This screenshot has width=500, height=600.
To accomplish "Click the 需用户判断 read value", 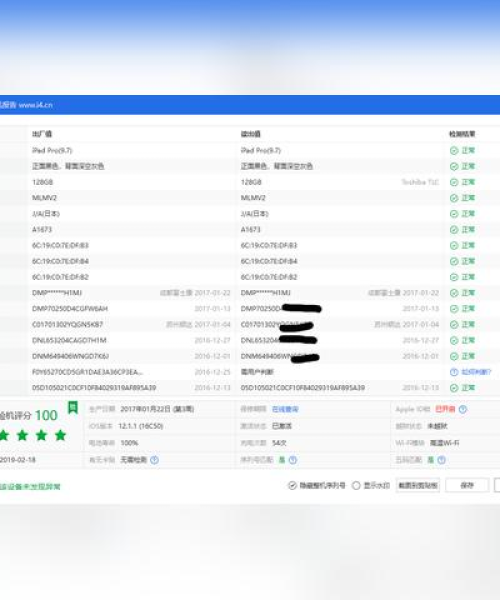I will coord(257,372).
